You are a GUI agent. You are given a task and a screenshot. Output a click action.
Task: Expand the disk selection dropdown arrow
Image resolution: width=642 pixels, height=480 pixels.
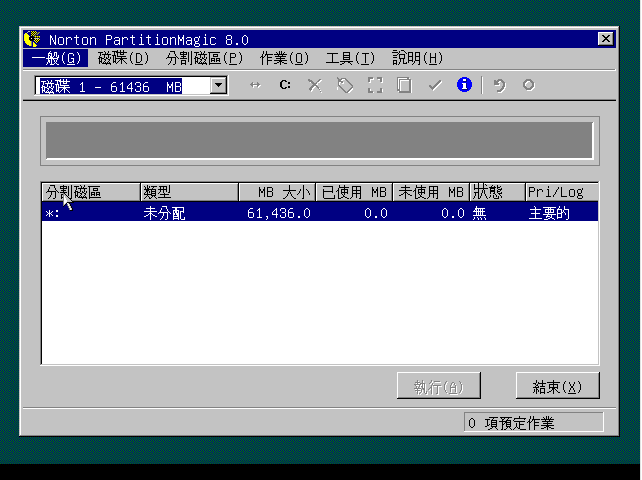tap(219, 86)
